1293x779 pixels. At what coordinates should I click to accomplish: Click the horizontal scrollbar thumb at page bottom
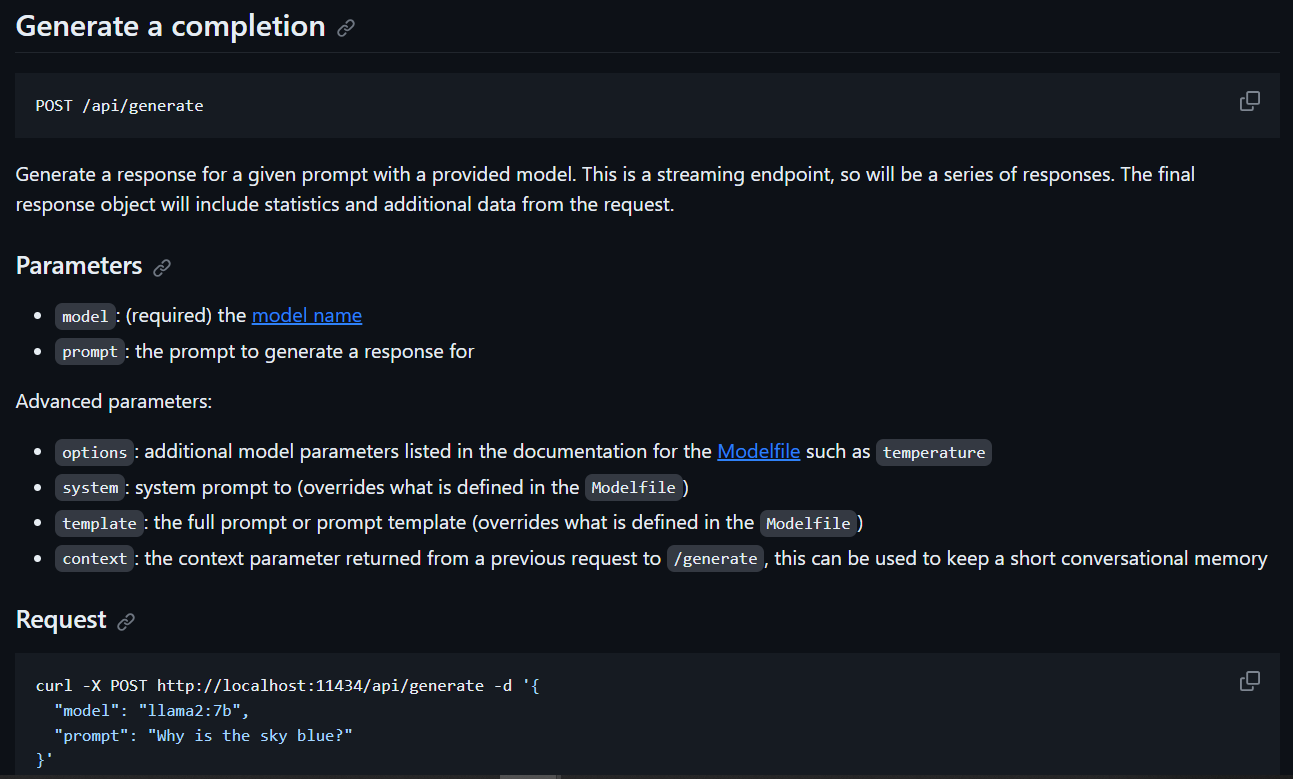528,776
